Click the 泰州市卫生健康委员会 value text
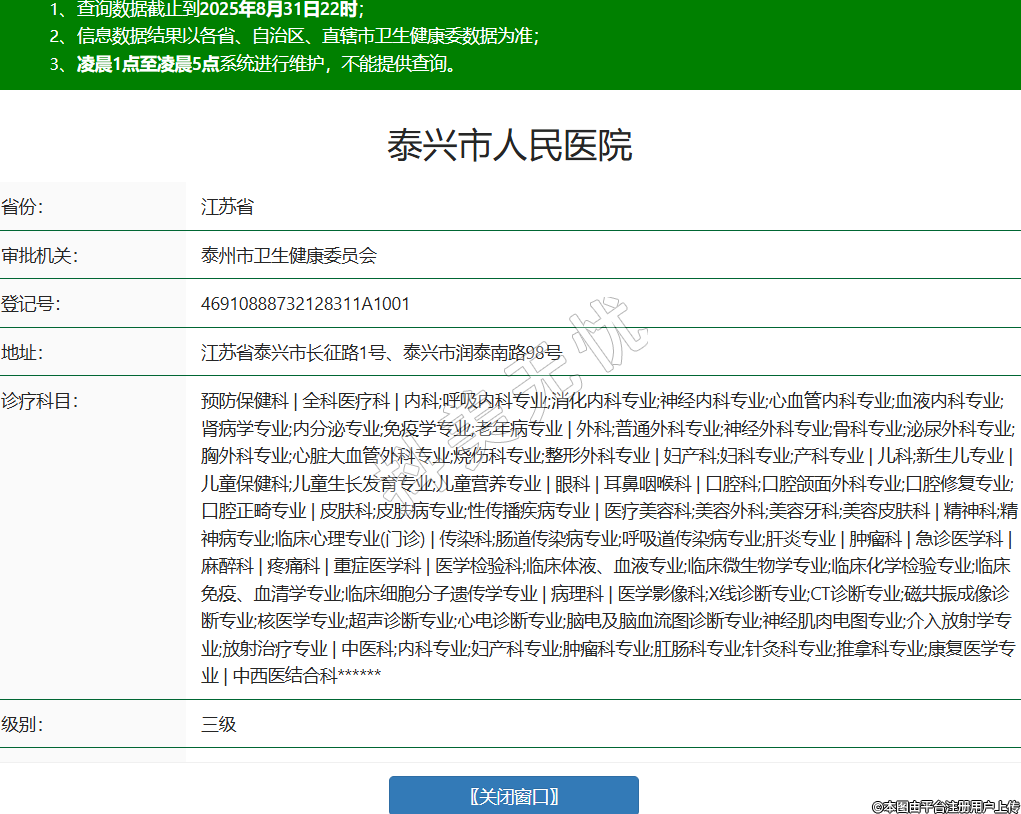Viewport: 1021px width, 814px height. pos(289,255)
